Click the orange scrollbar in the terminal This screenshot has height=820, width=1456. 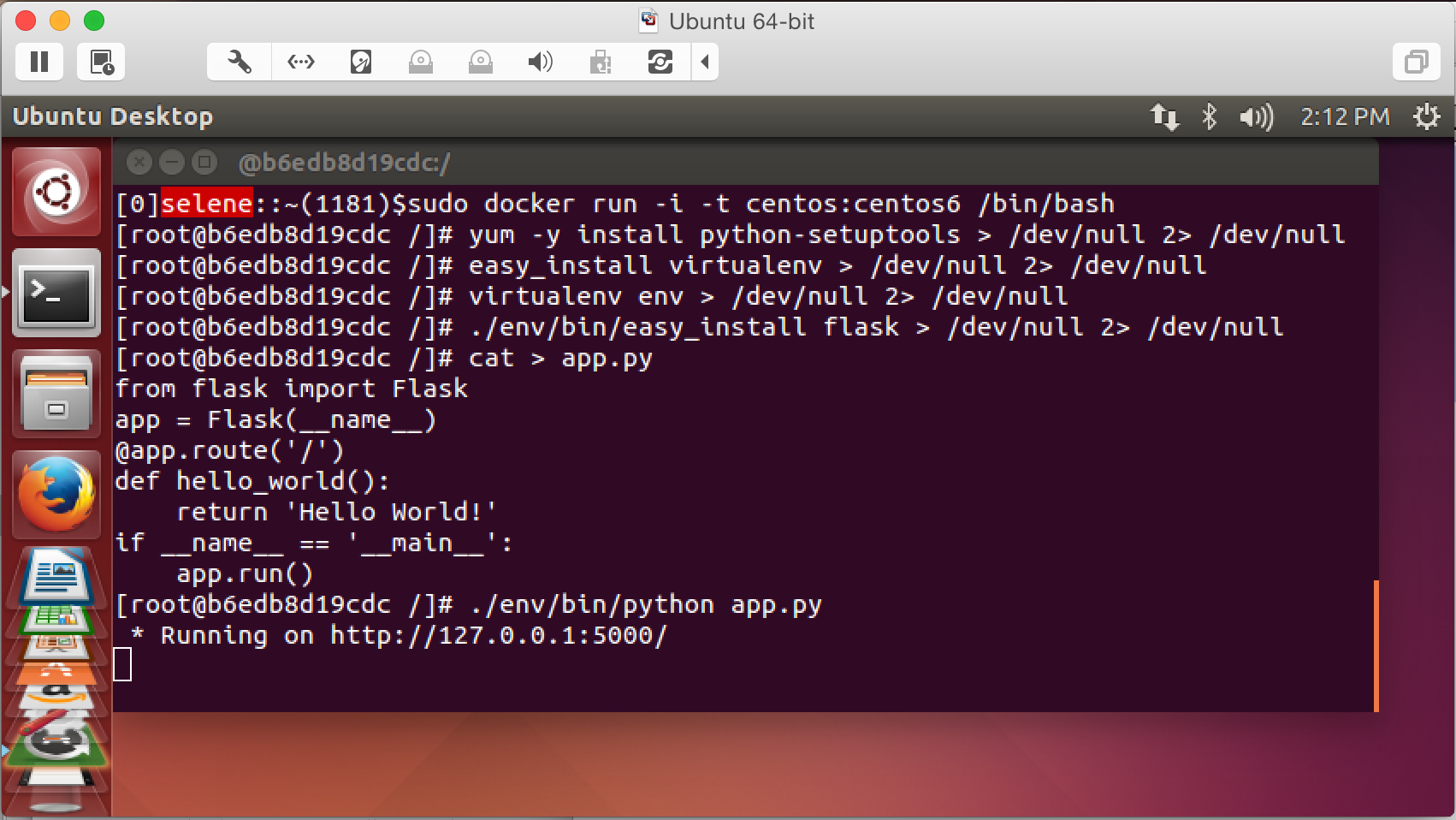click(1376, 646)
